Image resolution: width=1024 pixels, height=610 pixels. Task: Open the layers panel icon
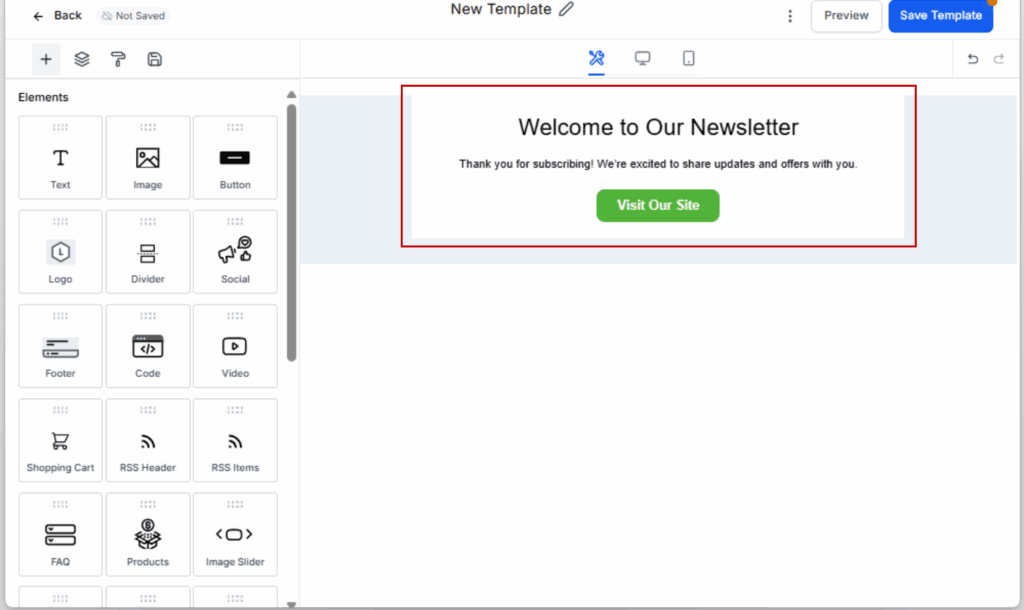coord(82,59)
